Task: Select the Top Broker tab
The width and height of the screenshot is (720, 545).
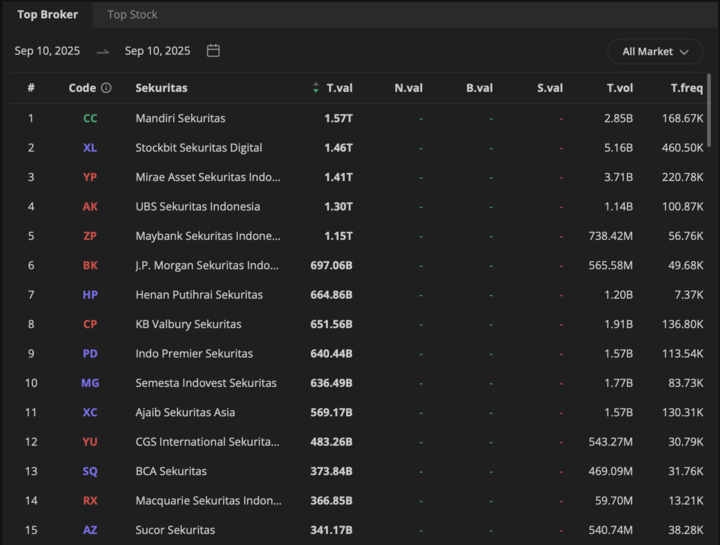Action: tap(48, 15)
